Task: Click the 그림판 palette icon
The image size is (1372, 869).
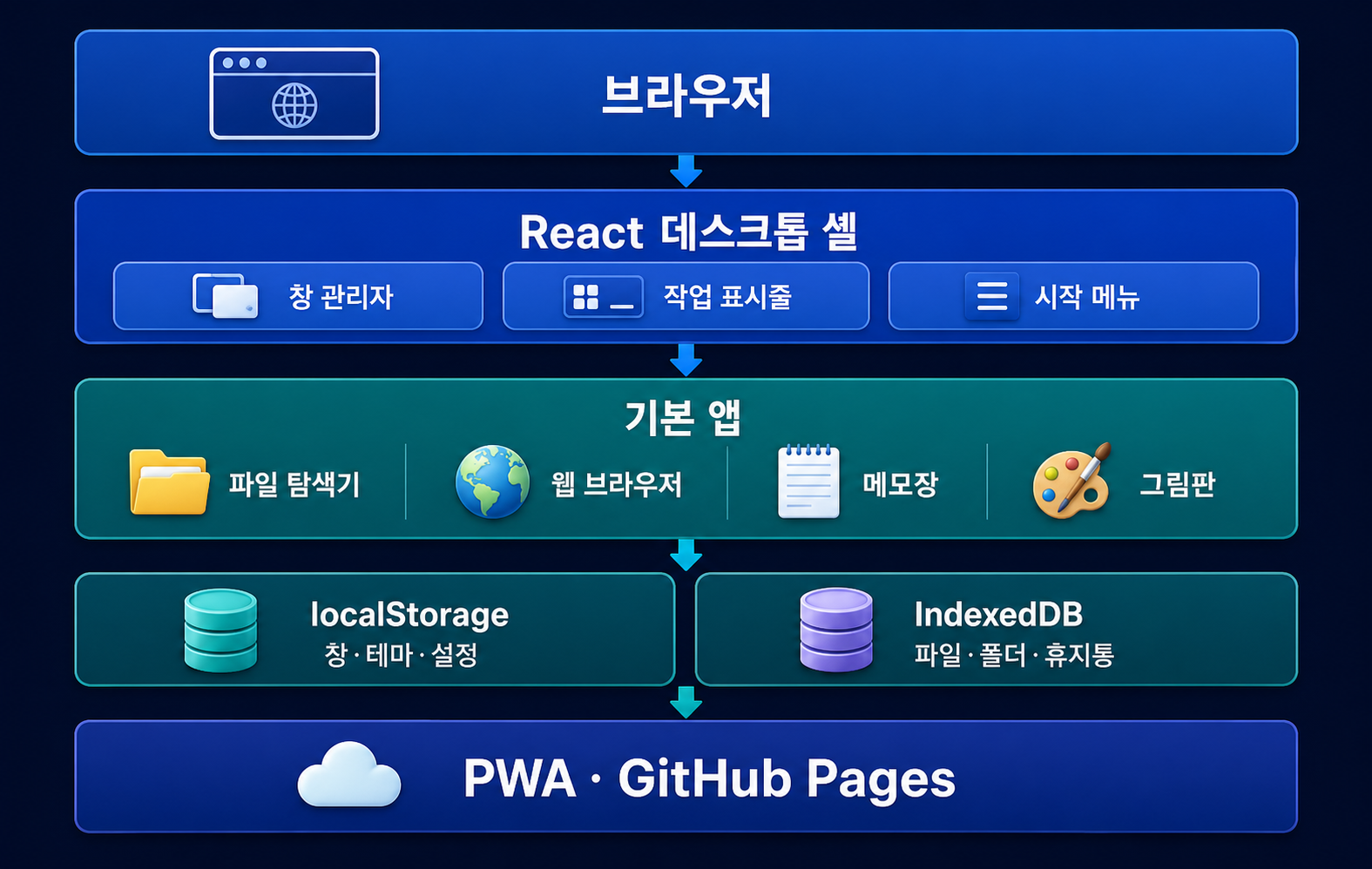Action: pos(1072,481)
